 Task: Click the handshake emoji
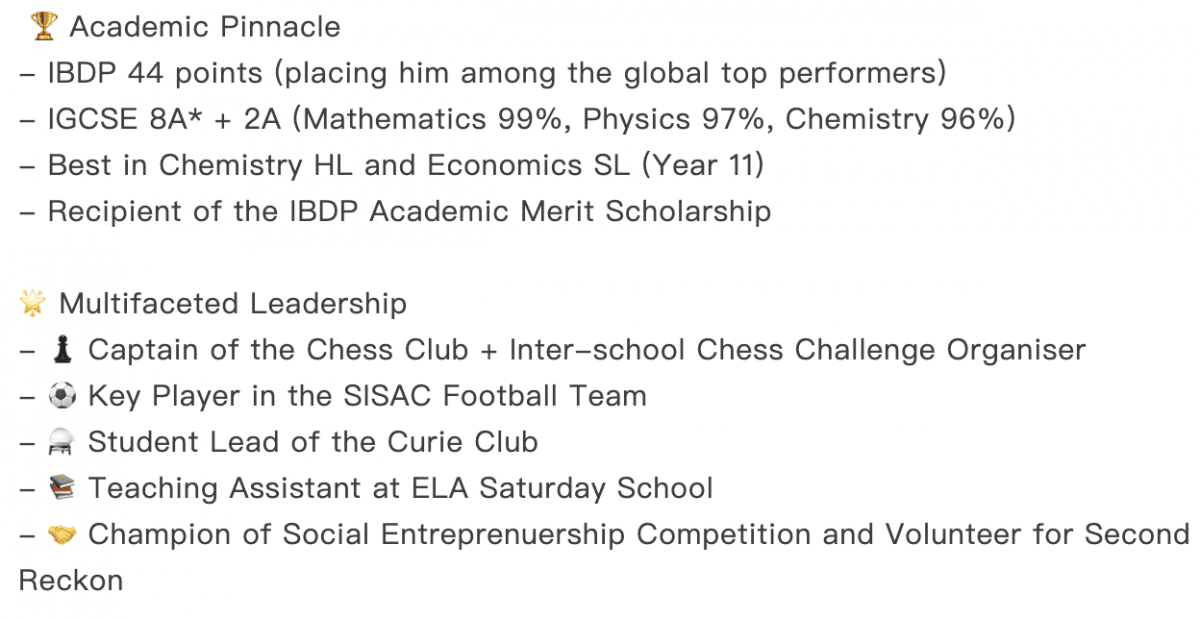63,535
